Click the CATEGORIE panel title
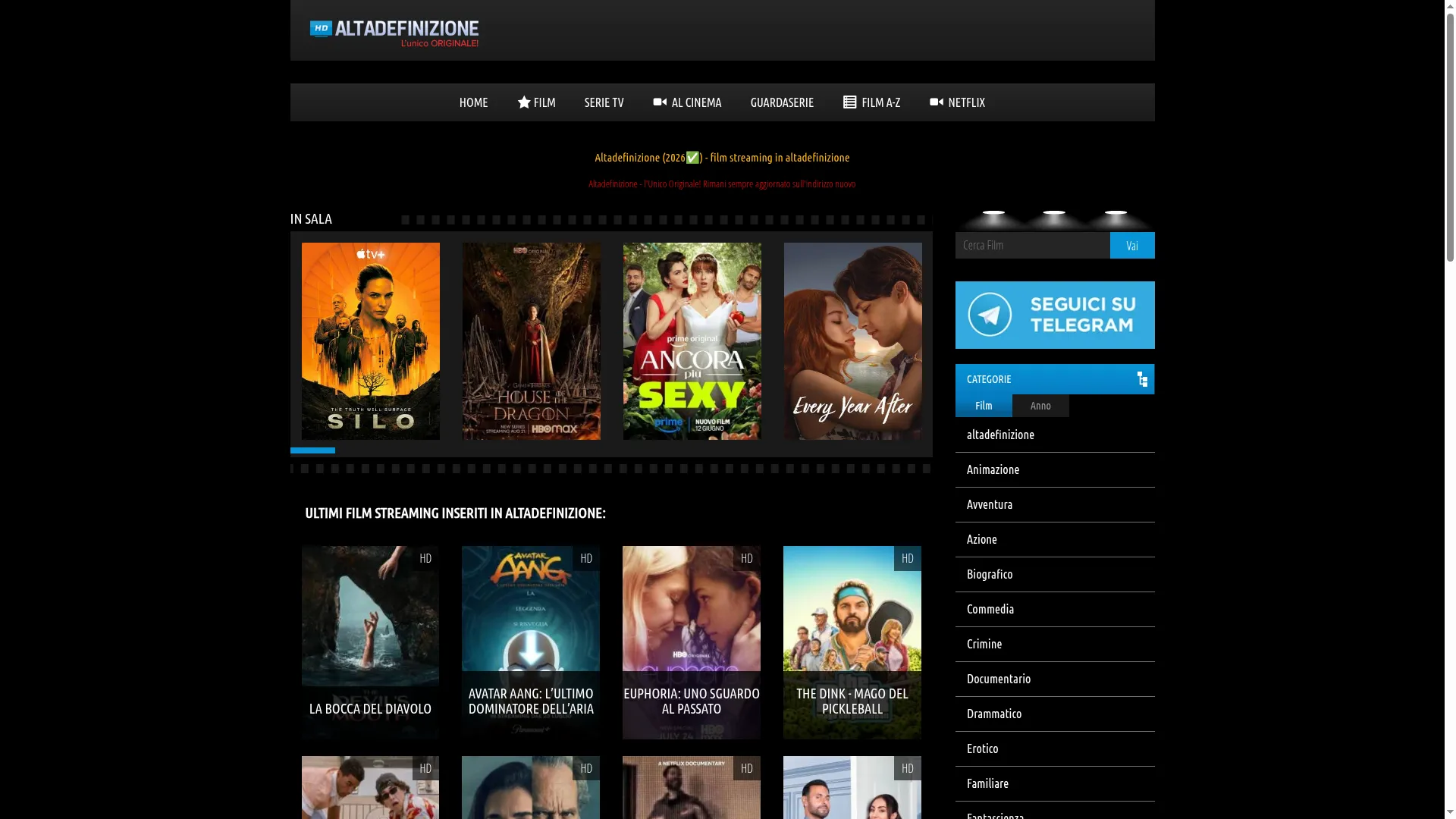The image size is (1456, 819). click(x=989, y=379)
